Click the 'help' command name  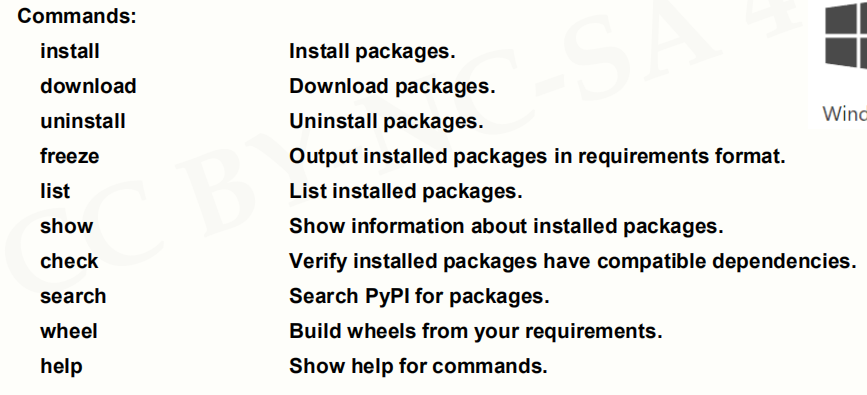[61, 366]
